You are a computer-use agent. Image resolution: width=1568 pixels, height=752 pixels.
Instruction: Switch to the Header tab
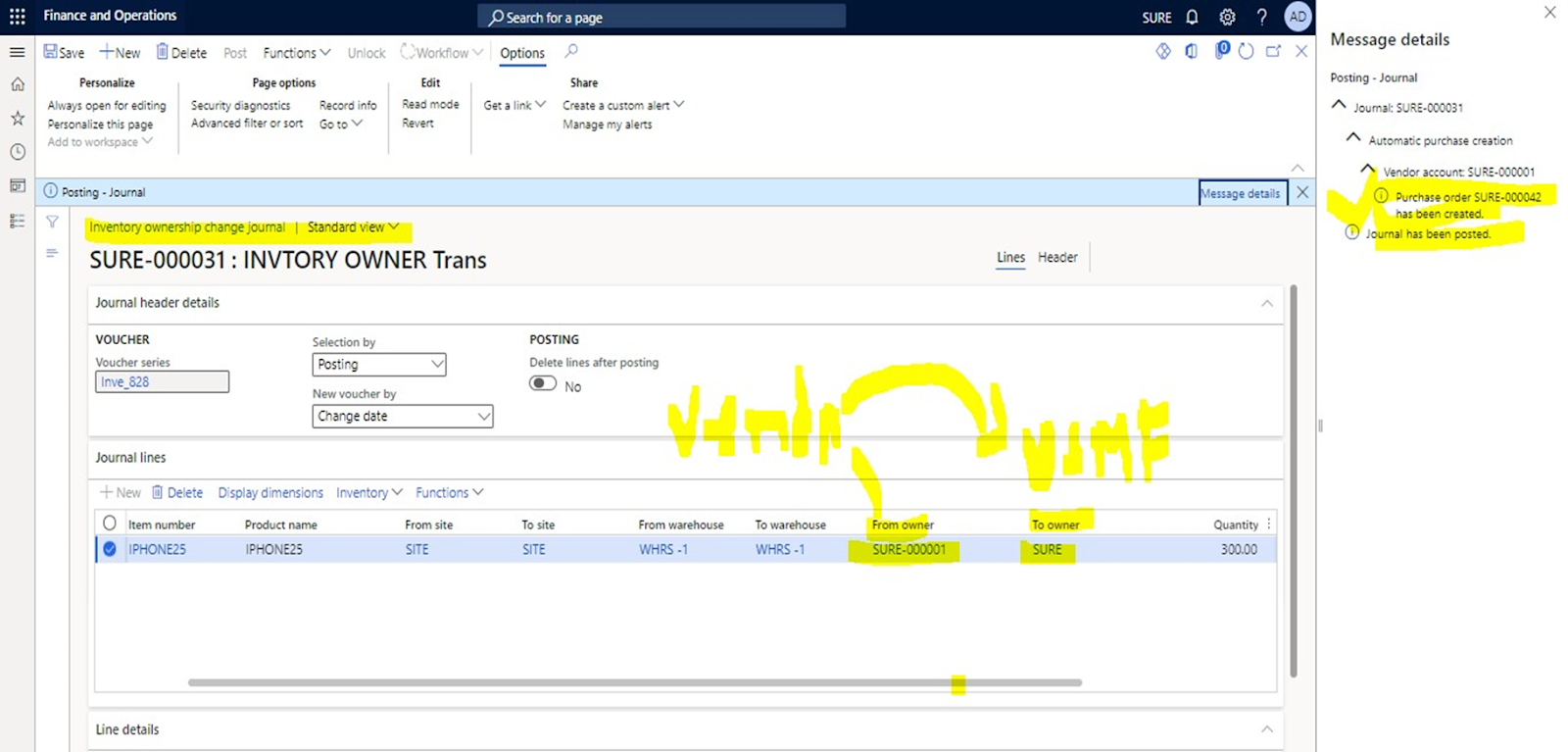tap(1057, 257)
